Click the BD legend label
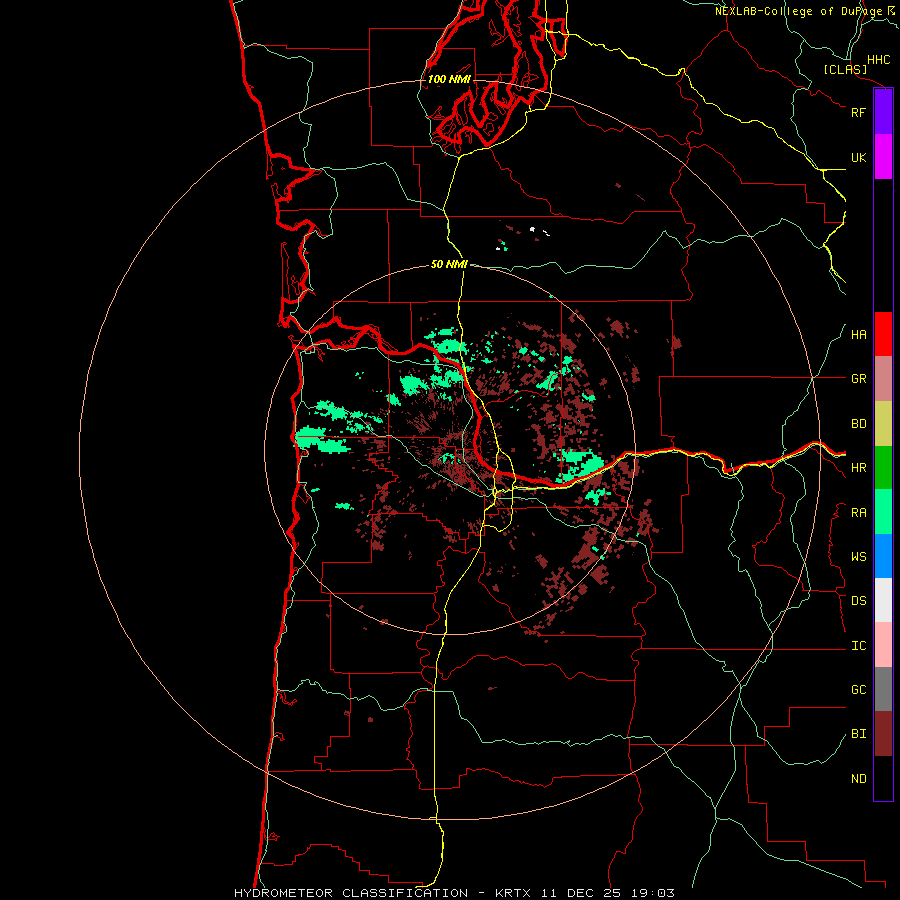Screen dimensions: 900x900 pyautogui.click(x=858, y=424)
